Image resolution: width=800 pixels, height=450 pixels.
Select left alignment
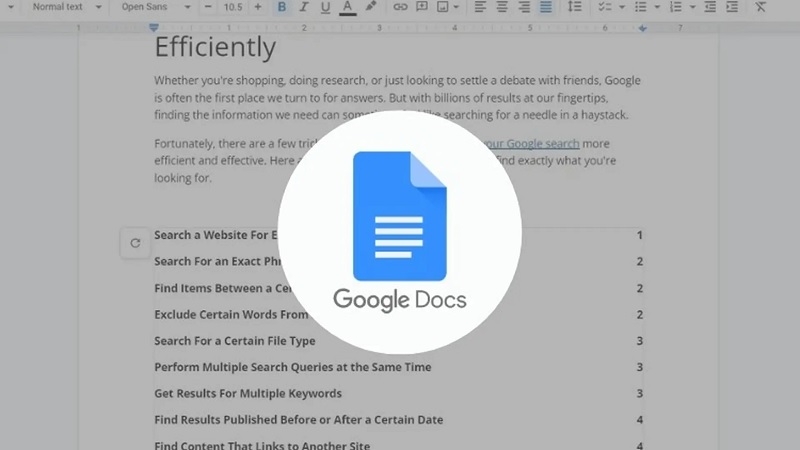480,7
